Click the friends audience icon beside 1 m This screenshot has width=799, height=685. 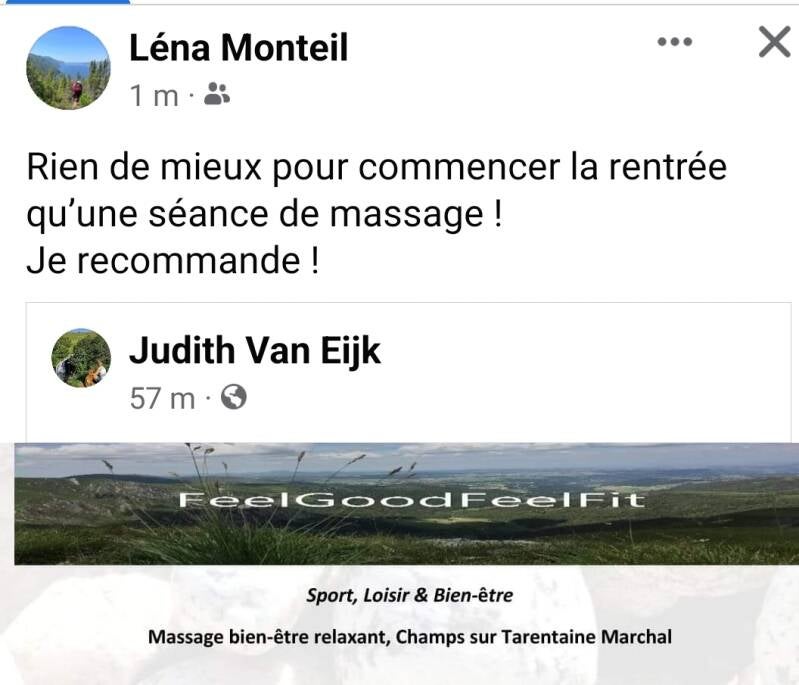pos(217,94)
